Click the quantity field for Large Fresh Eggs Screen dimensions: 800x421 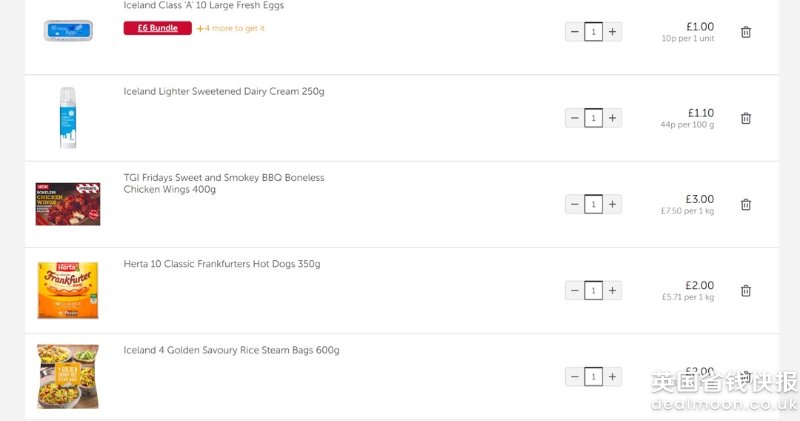tap(593, 32)
